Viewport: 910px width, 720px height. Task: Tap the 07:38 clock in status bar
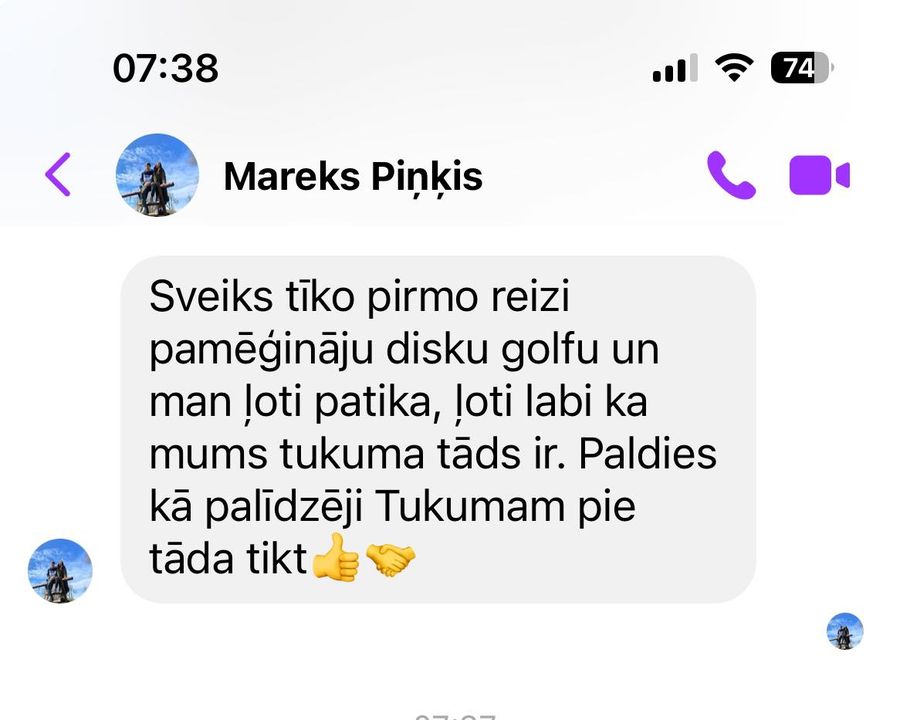(166, 68)
